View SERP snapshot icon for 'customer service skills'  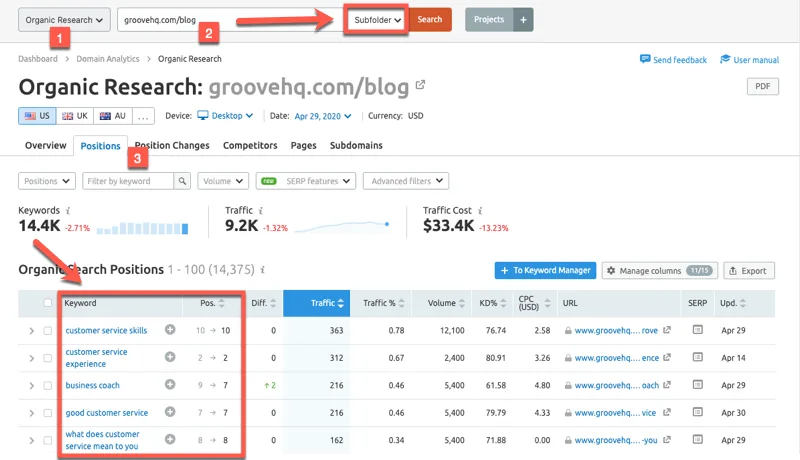click(697, 330)
